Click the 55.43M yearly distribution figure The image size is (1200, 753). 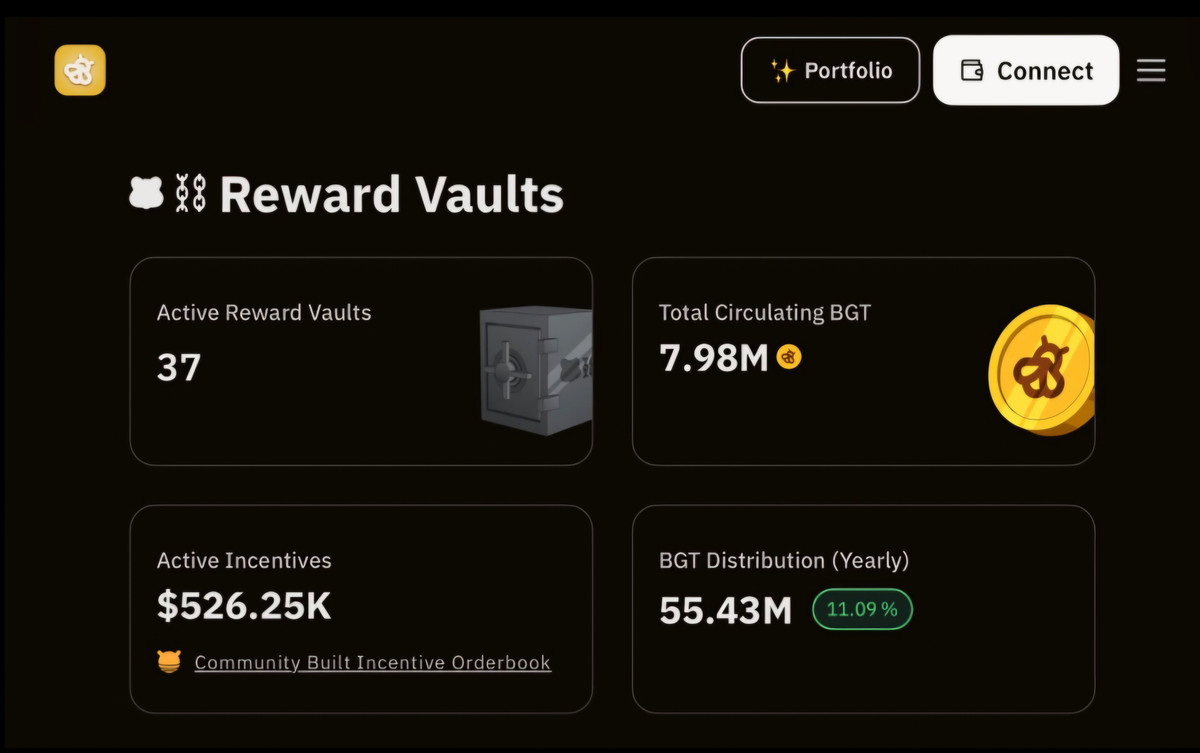tap(726, 610)
